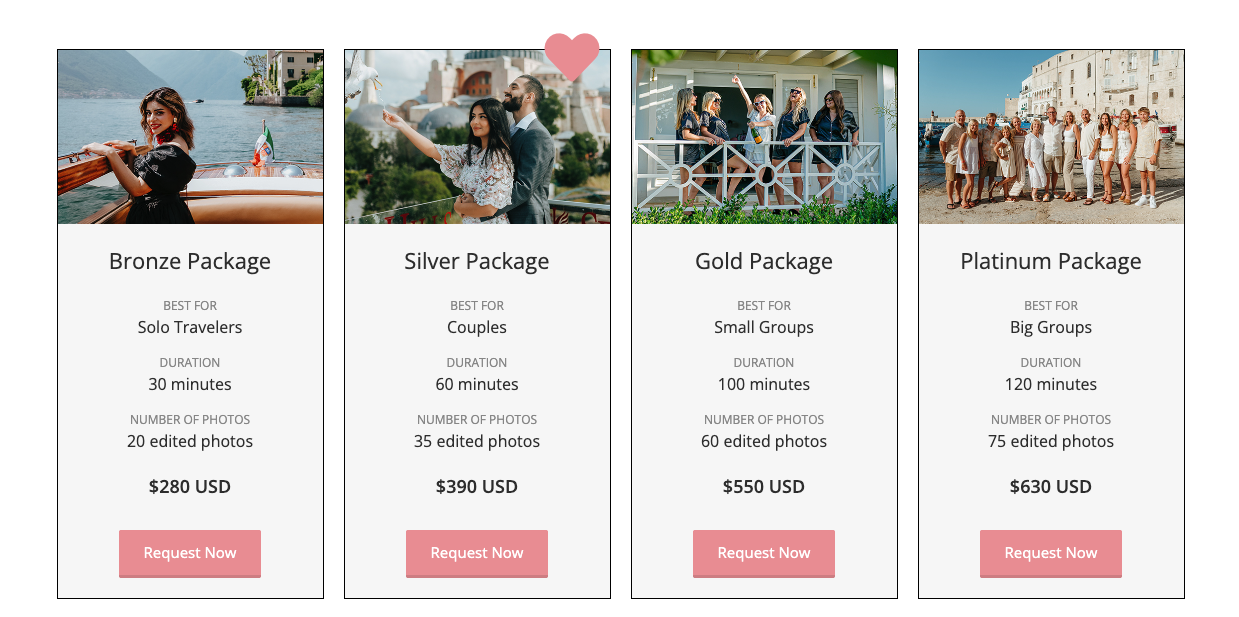1239x617 pixels.
Task: Click the 75 edited photos text
Action: click(x=1051, y=441)
